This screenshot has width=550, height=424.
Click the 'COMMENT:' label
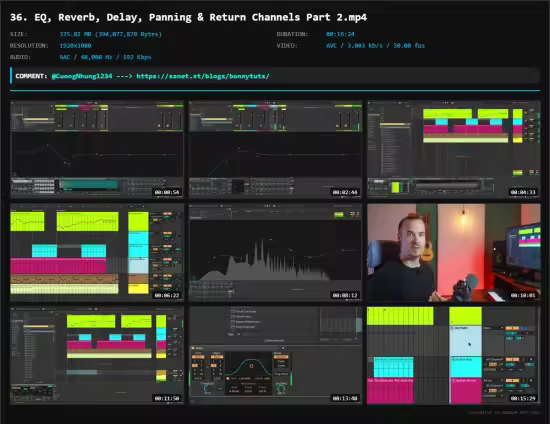point(31,76)
